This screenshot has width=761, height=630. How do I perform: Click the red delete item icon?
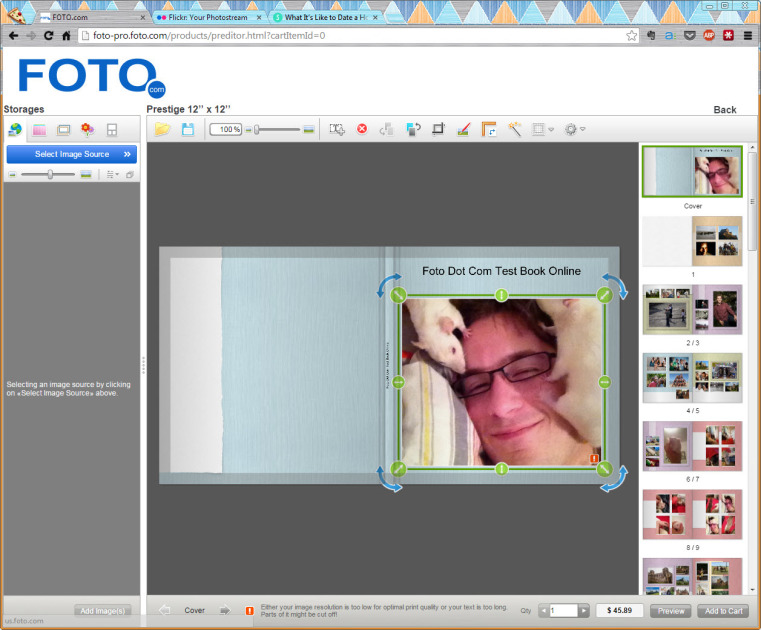tap(362, 129)
